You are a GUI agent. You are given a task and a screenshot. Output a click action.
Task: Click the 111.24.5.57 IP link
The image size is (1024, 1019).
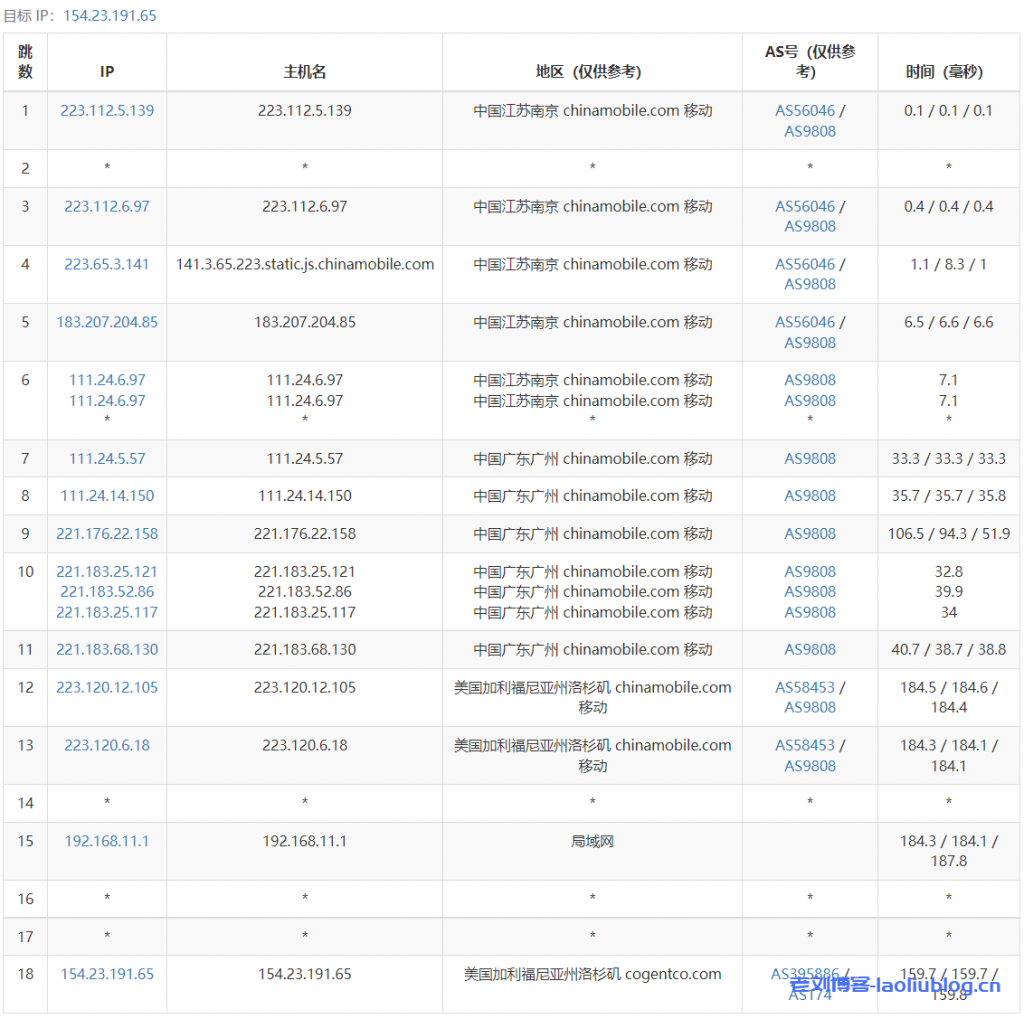coord(107,459)
